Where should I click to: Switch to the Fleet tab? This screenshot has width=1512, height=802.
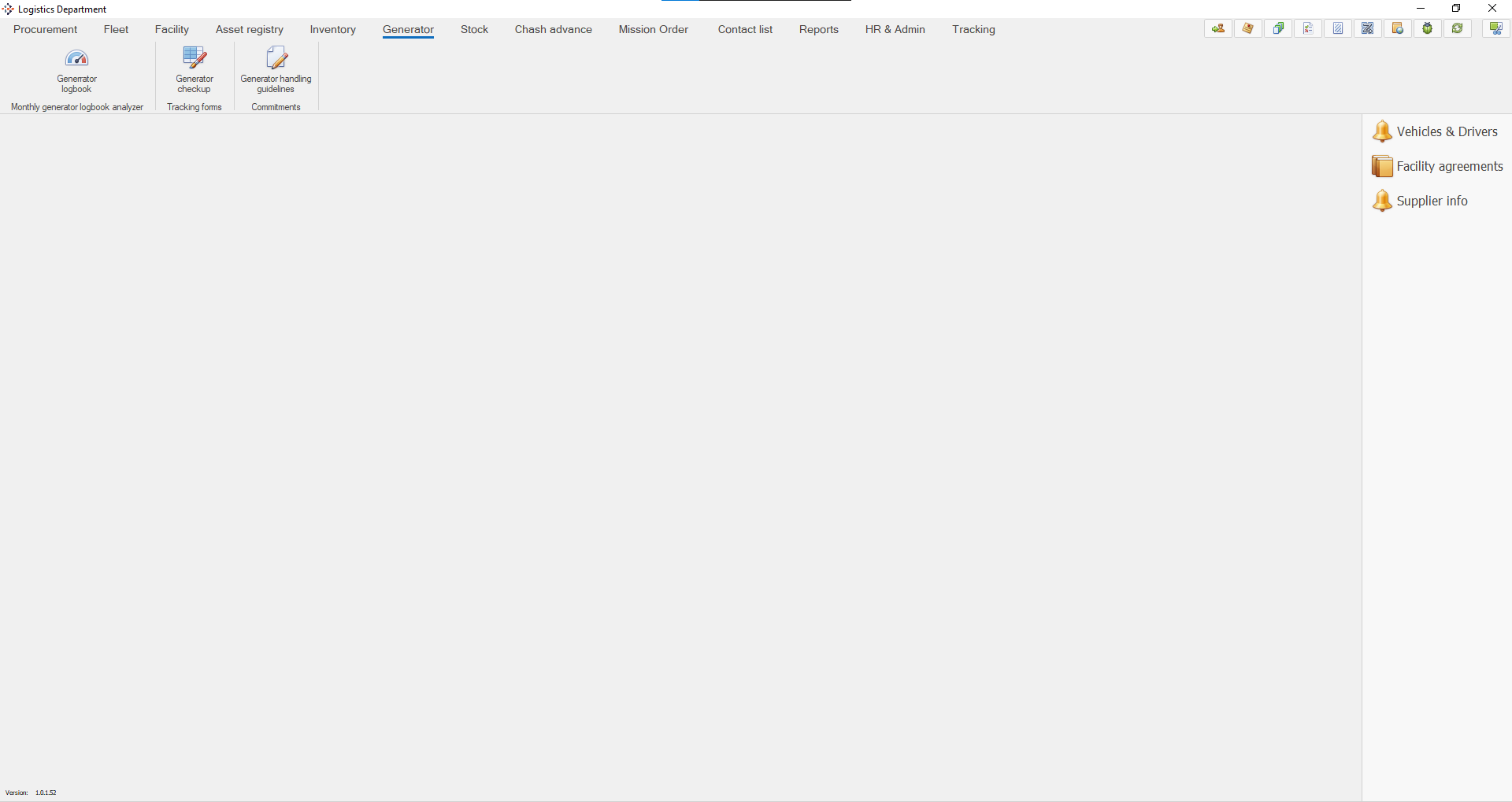(x=116, y=29)
